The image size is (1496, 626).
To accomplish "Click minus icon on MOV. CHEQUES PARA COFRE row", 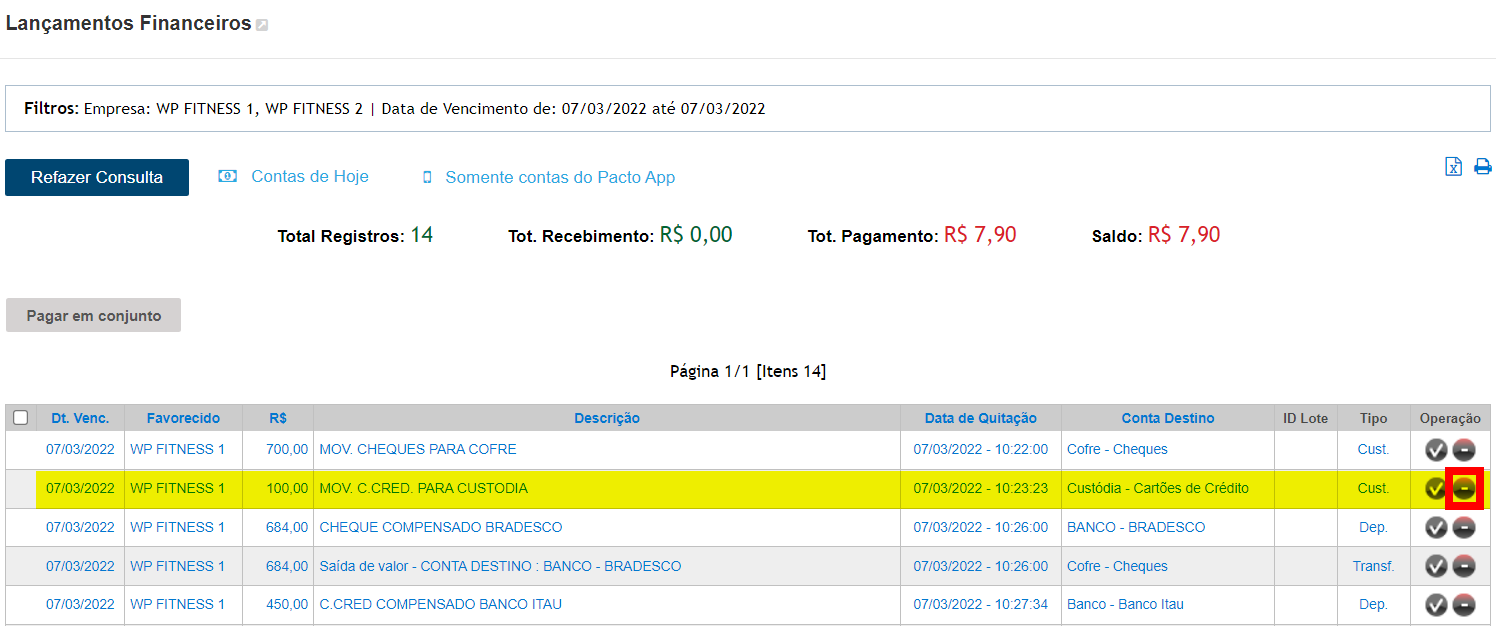I will 1464,450.
